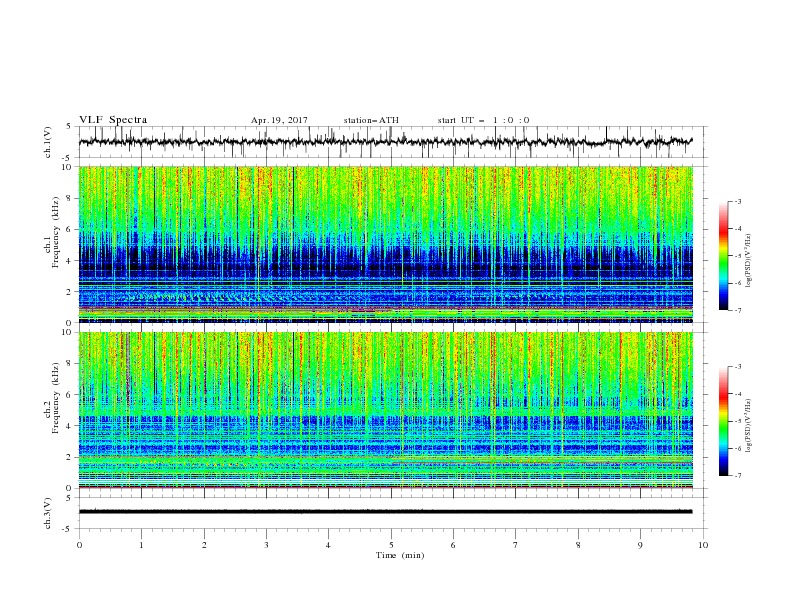792x612 pixels.
Task: Click the 'ch.3(V)' waveform axis label
Action: (x=48, y=513)
